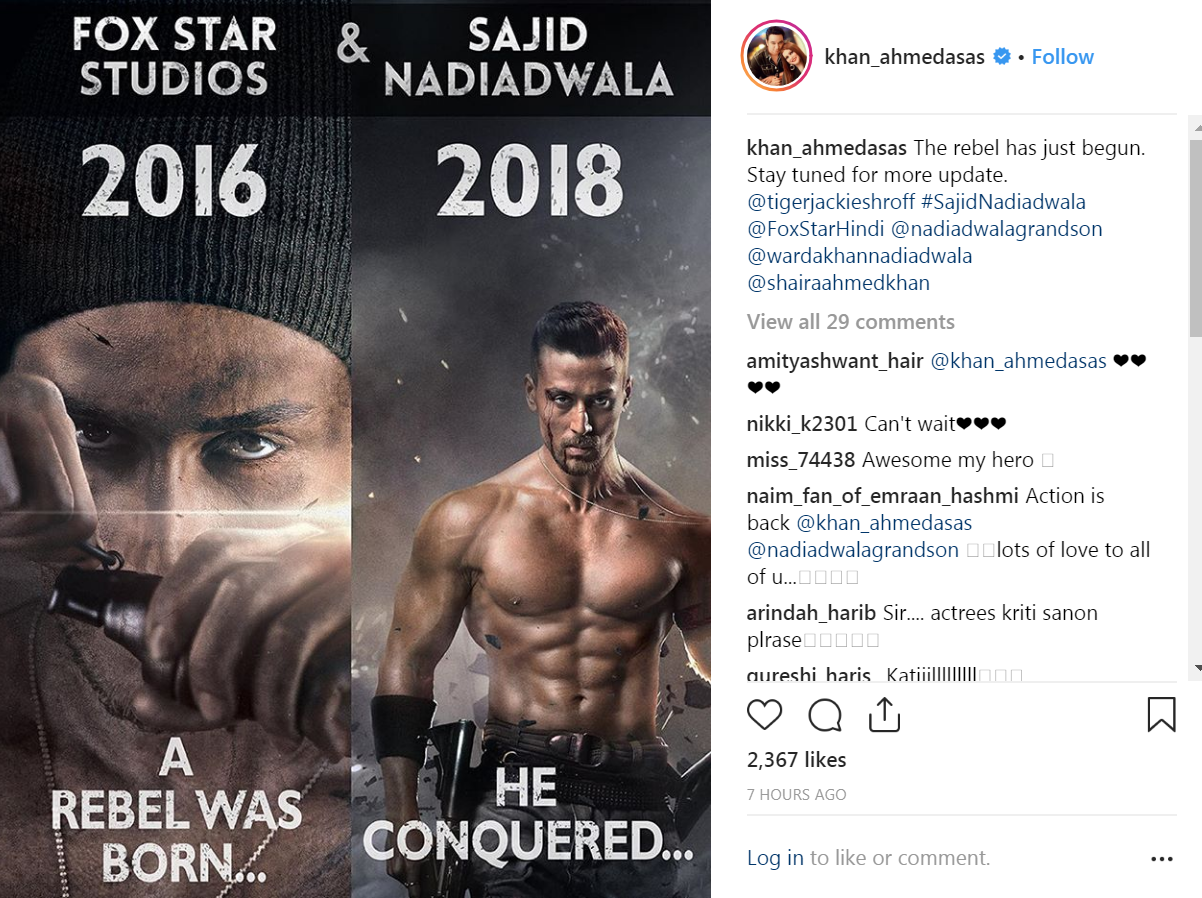
Task: Follow khan_ahmedasas
Action: pos(1062,57)
